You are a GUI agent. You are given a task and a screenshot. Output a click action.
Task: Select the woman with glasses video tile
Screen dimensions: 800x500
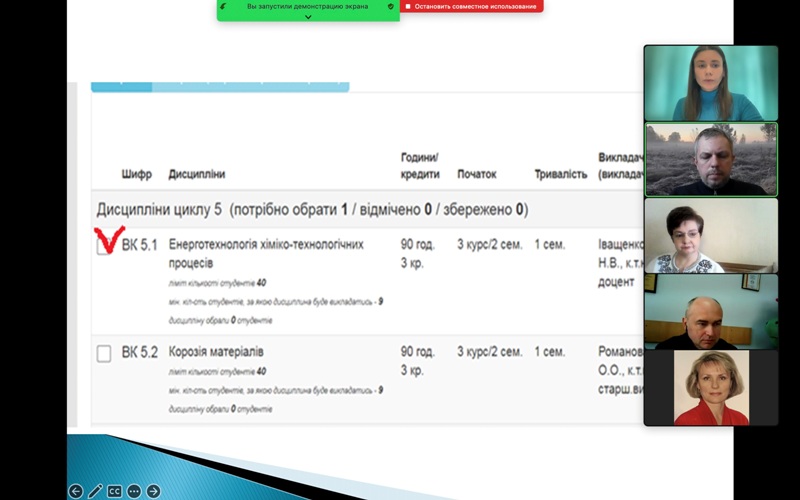tap(711, 236)
